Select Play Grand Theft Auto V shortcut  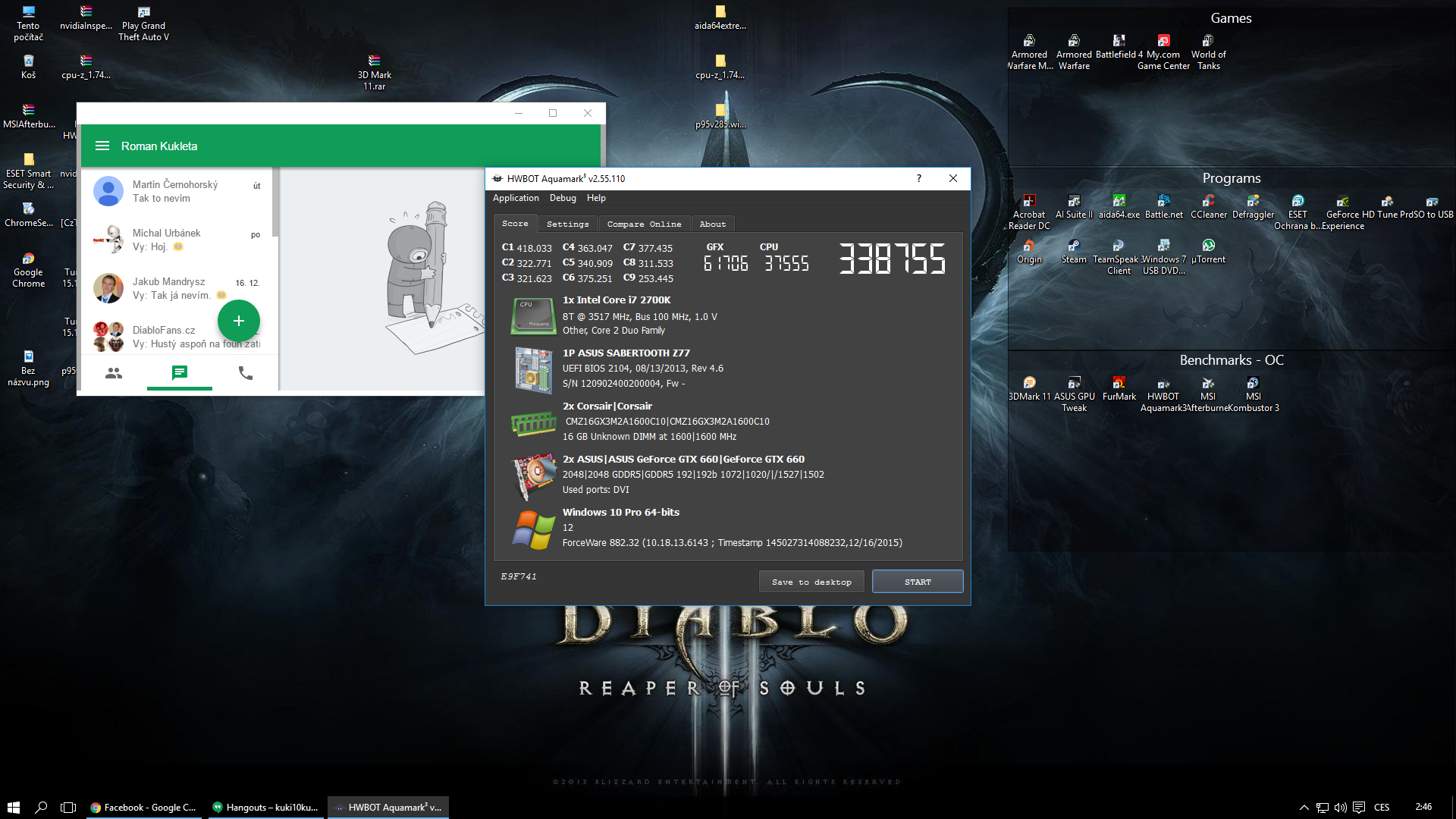[x=143, y=24]
